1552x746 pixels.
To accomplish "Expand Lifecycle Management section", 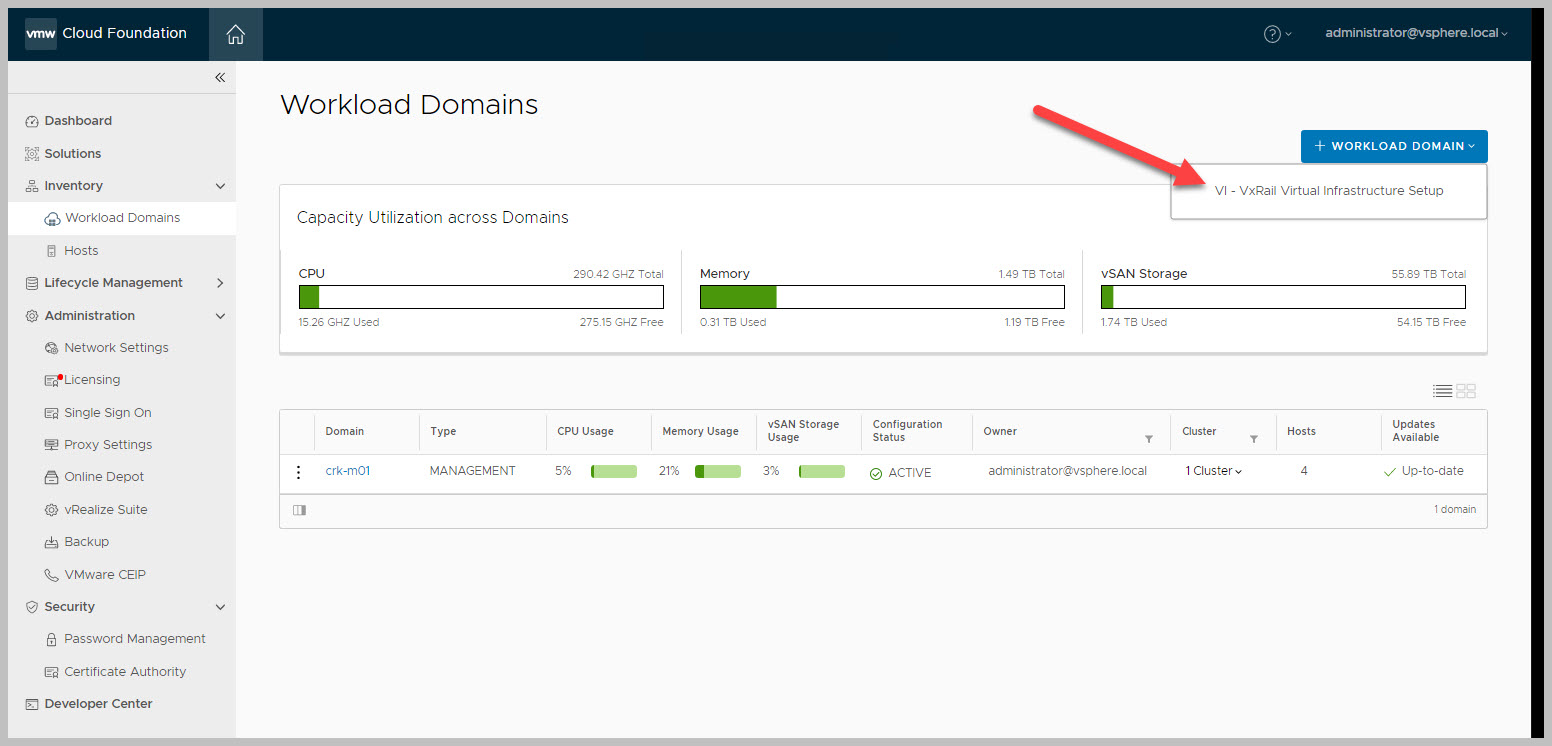I will click(220, 283).
